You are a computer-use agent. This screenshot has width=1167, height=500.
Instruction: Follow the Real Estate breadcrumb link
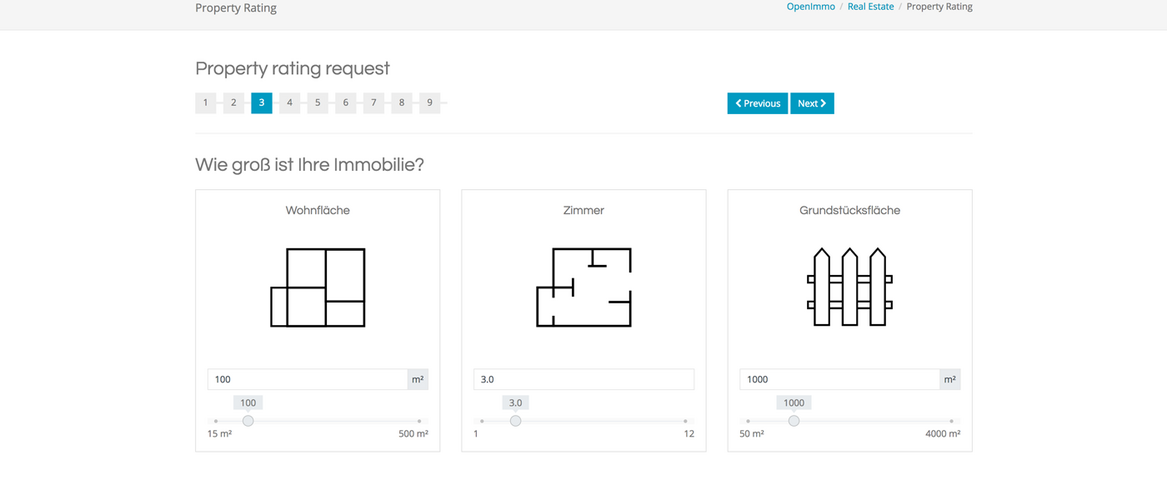tap(870, 7)
